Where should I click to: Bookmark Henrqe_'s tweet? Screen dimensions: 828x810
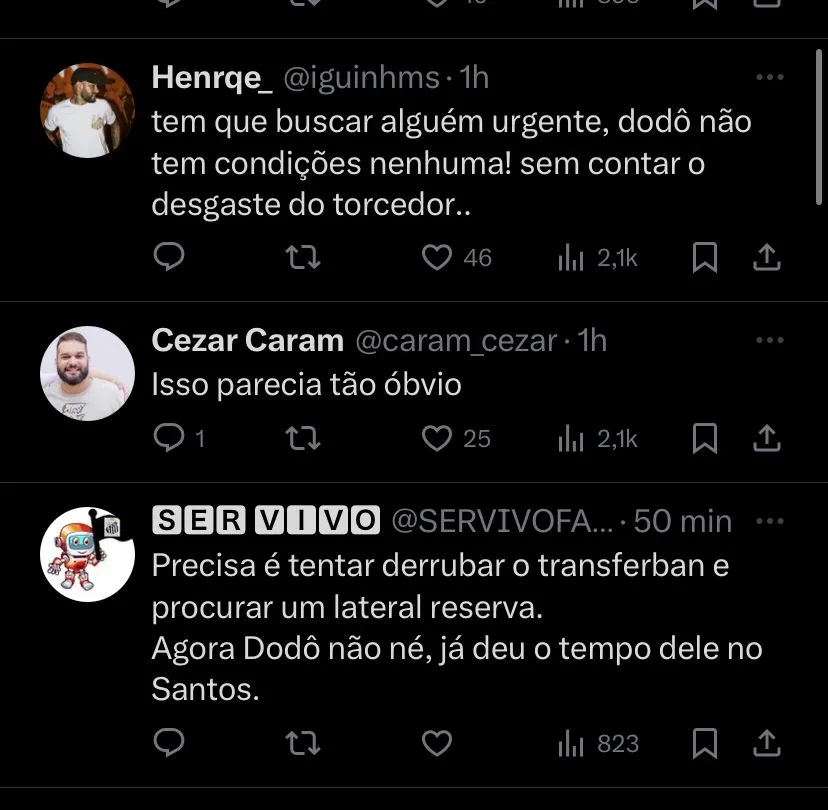(705, 258)
